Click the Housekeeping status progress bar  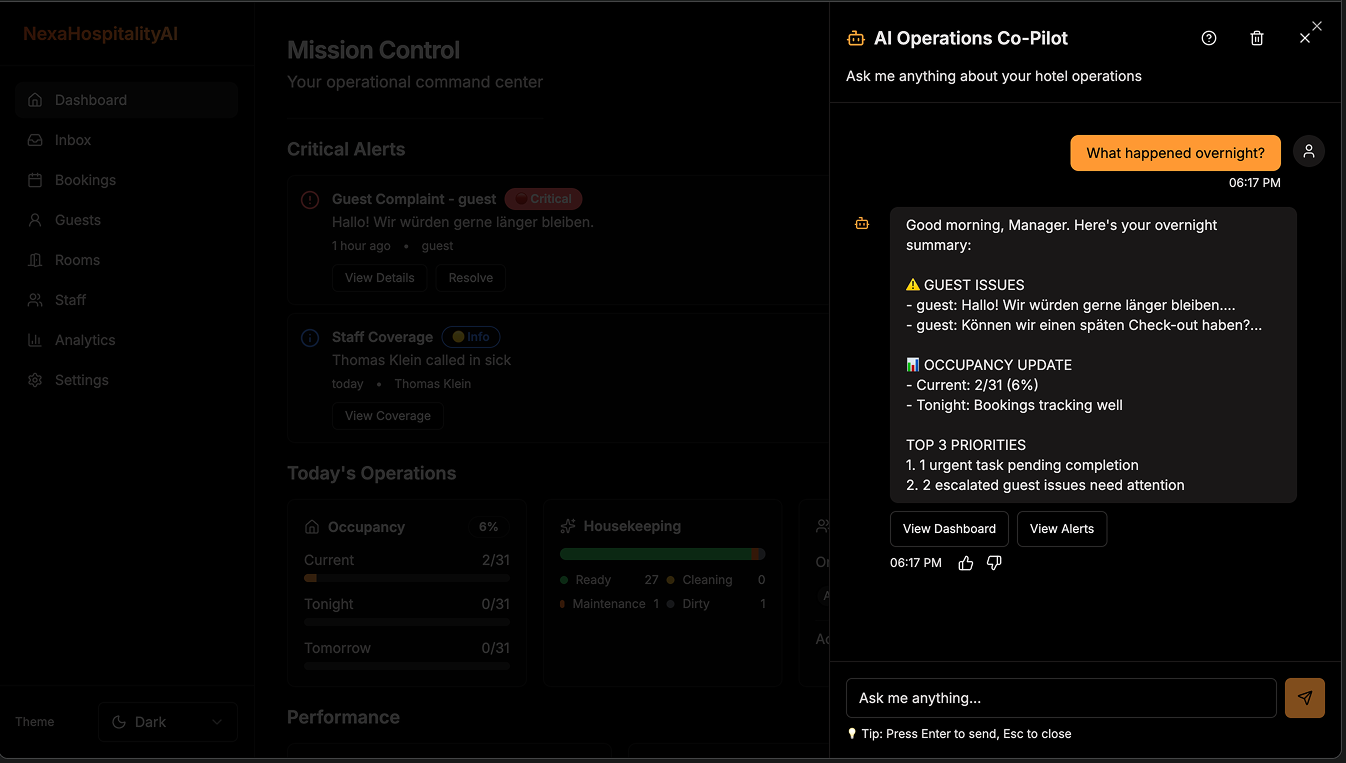click(x=662, y=554)
